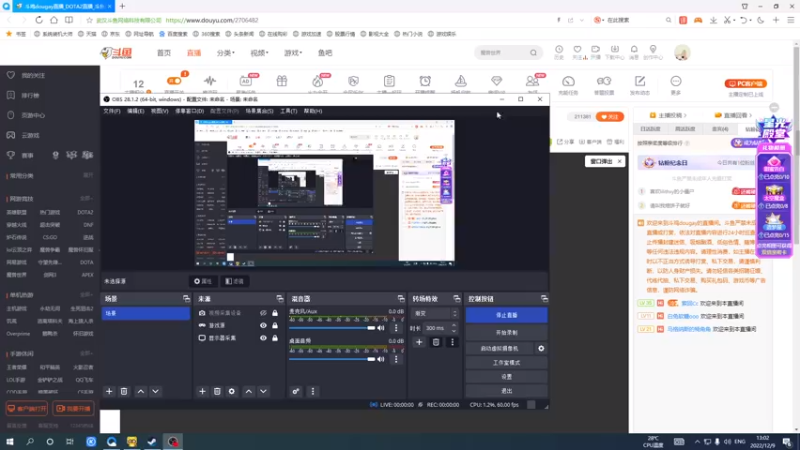Open Steam from the taskbar
The height and width of the screenshot is (450, 800).
(152, 441)
